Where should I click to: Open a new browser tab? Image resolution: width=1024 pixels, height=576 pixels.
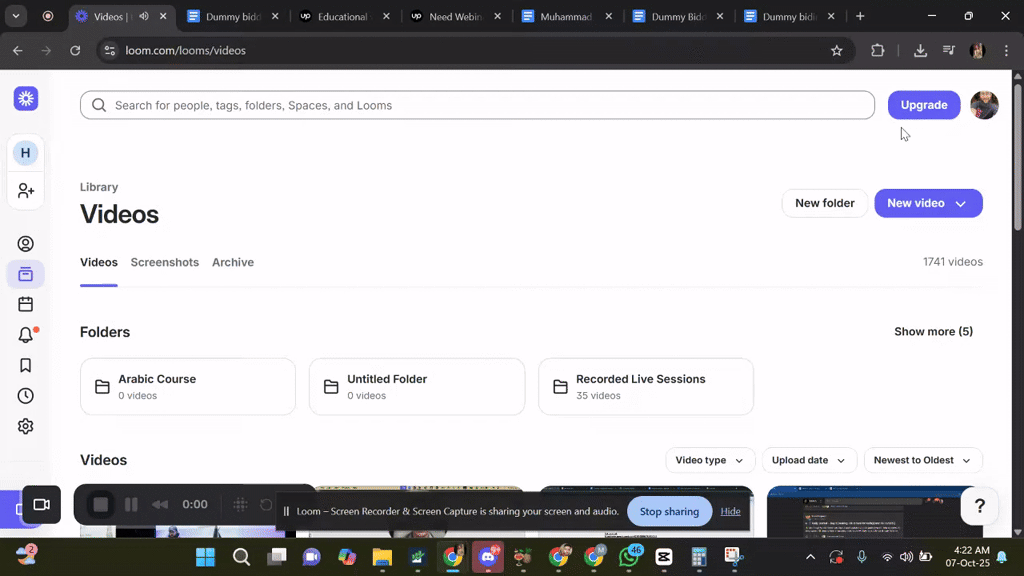860,16
